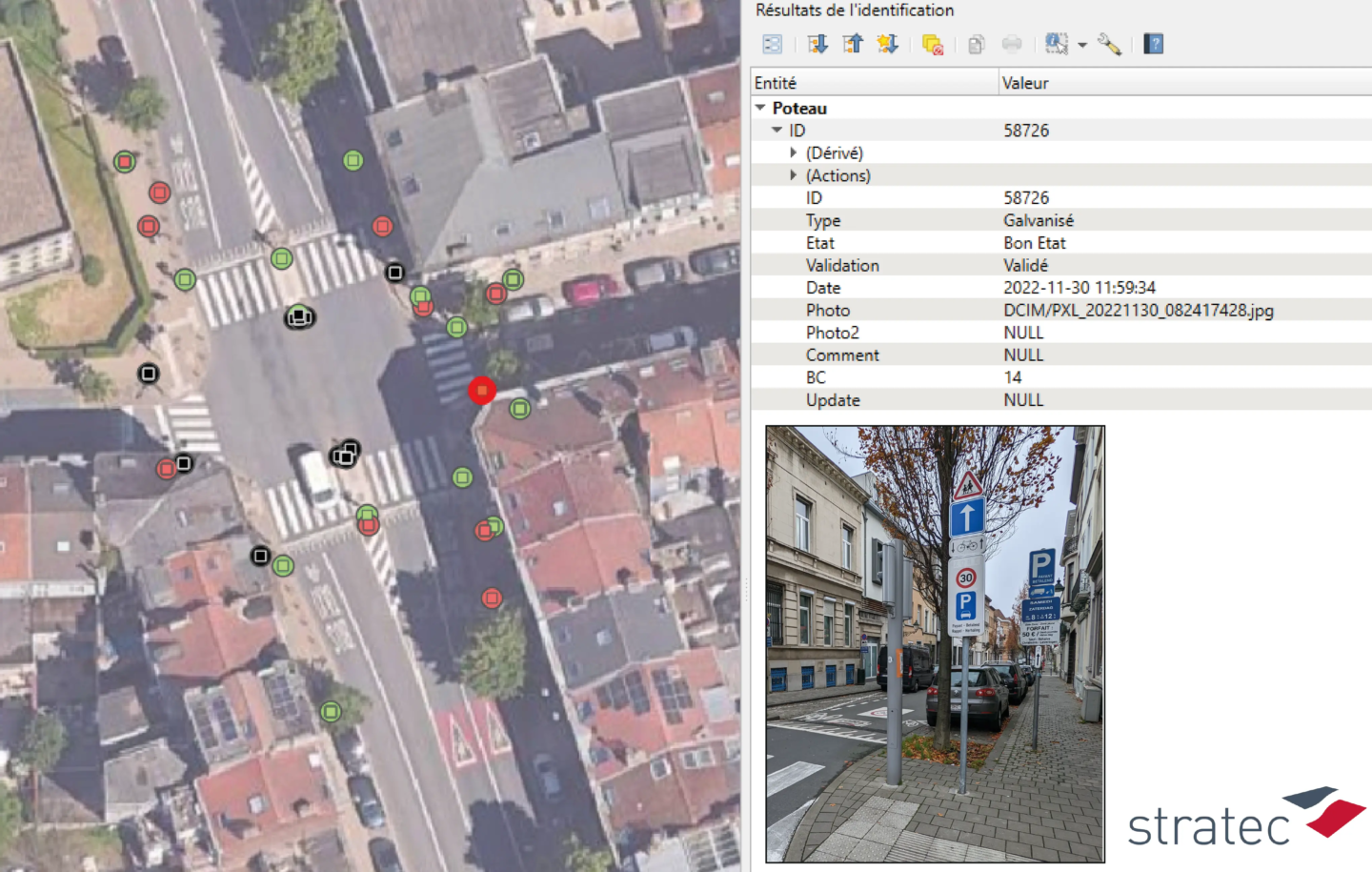Click the Print response icon

tap(1011, 44)
